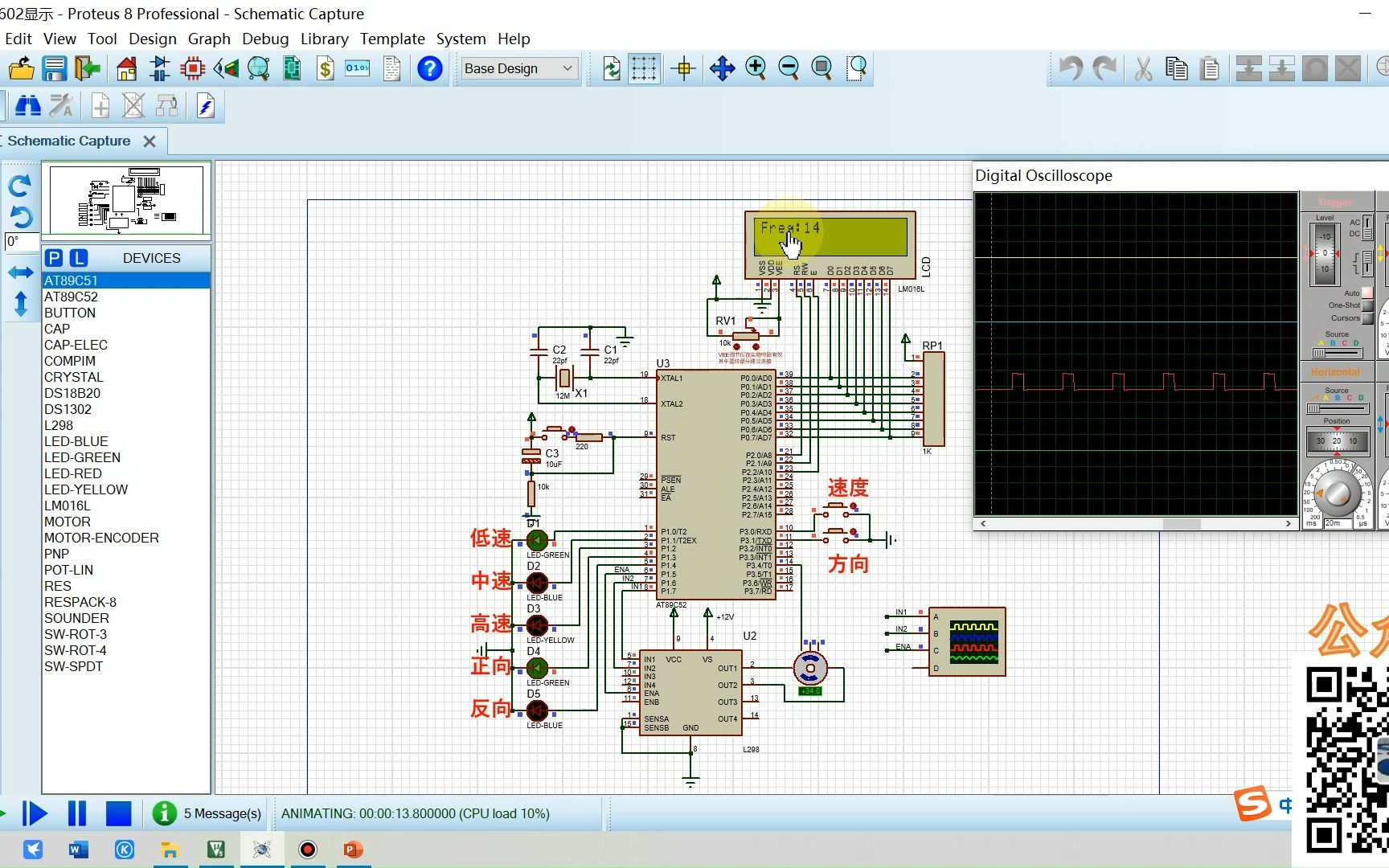Click the Save Project toolbar icon

[x=55, y=69]
